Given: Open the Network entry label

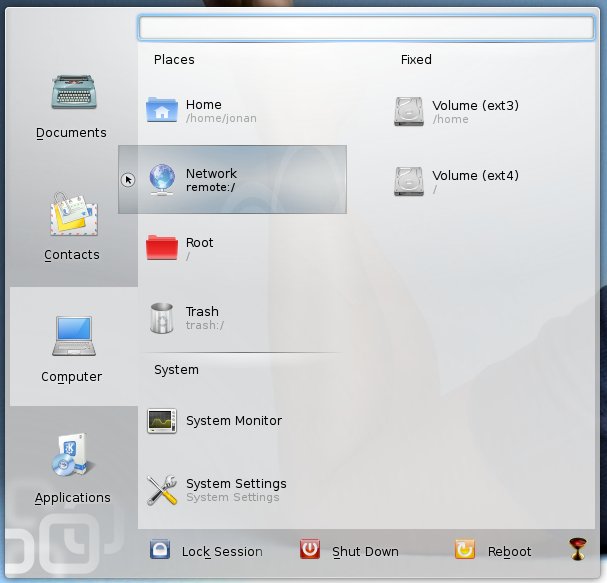Looking at the screenshot, I should click(211, 173).
